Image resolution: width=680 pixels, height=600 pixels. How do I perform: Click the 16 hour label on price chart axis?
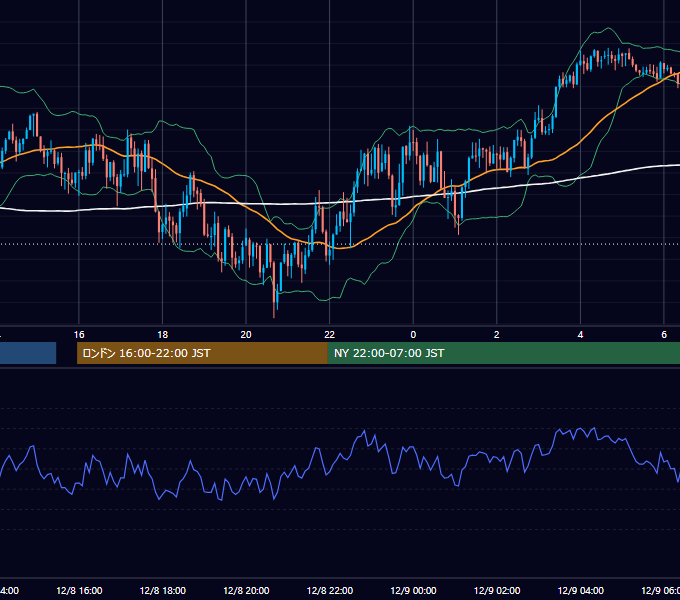tap(79, 335)
